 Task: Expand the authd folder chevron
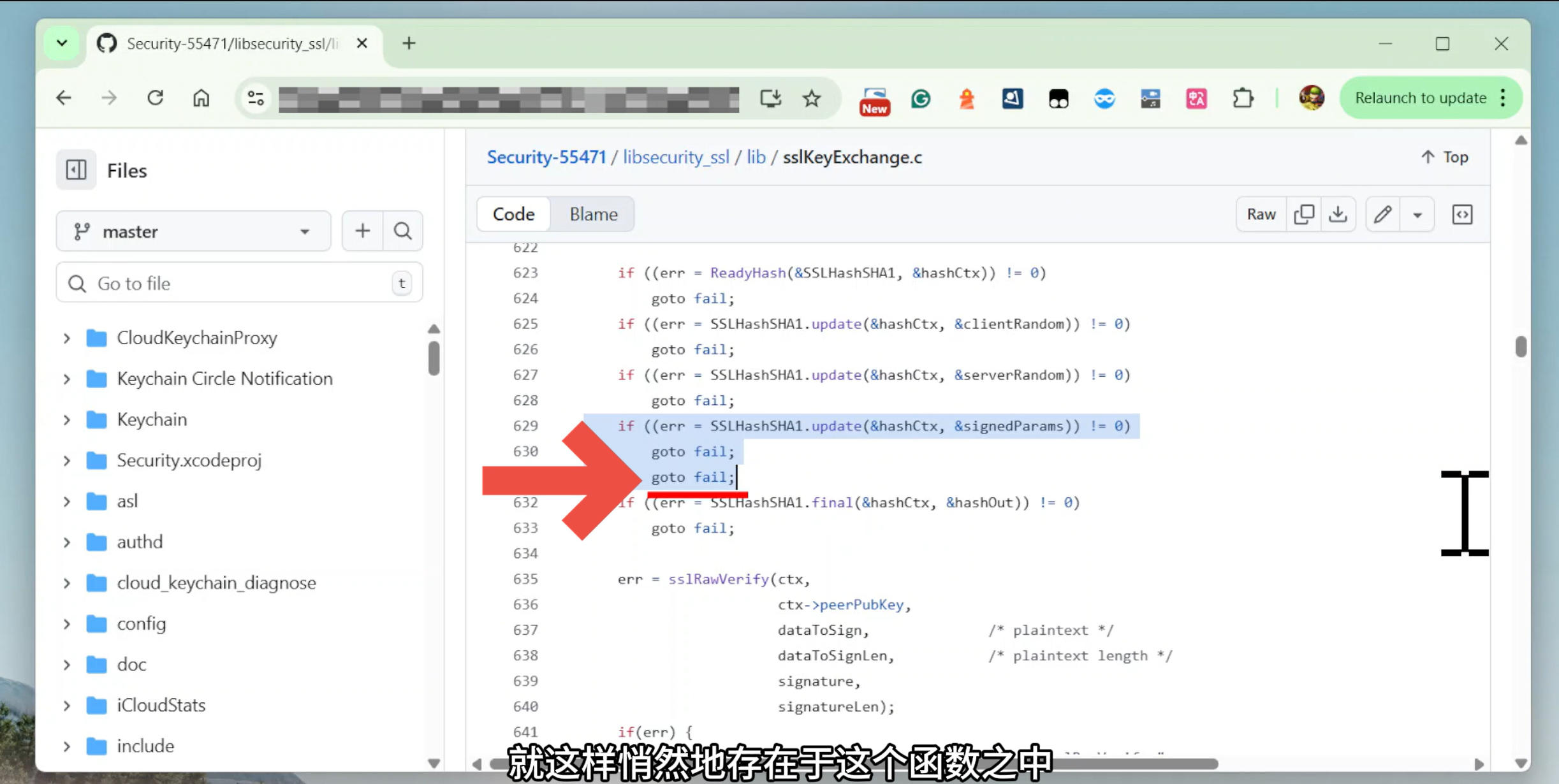click(67, 542)
